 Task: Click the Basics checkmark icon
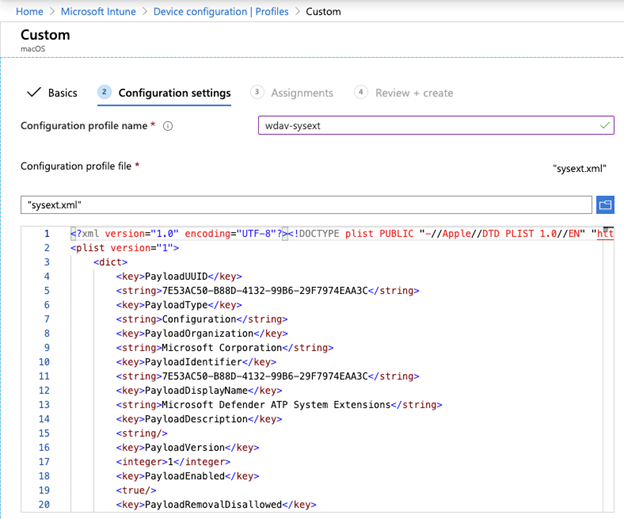coord(34,92)
